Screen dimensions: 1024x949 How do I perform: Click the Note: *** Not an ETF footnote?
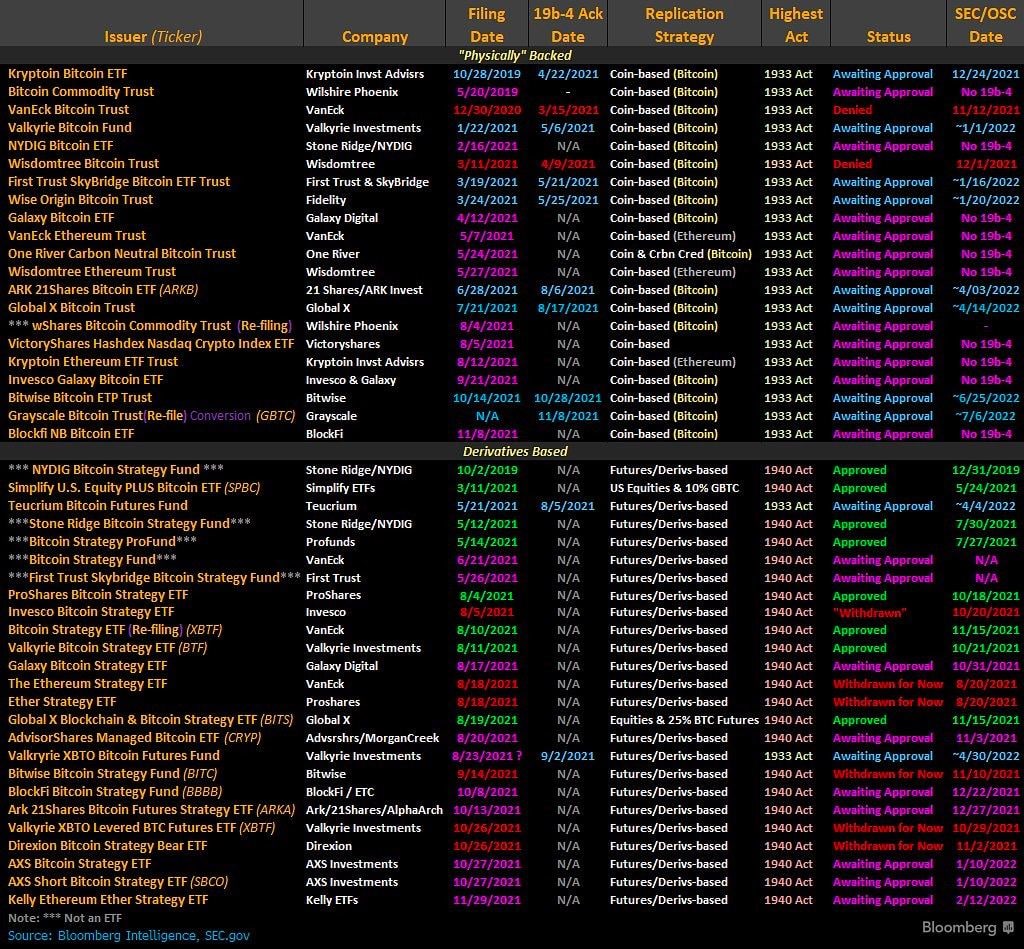[x=65, y=918]
